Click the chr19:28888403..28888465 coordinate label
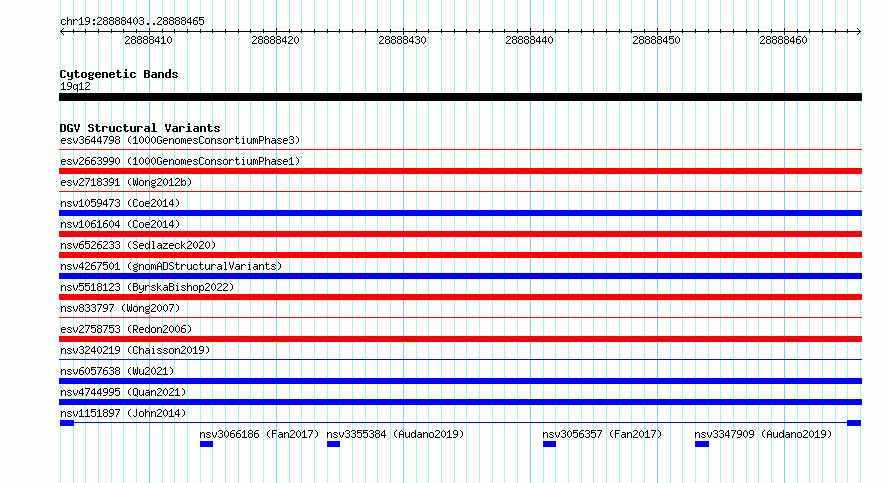The image size is (890, 483). point(132,22)
